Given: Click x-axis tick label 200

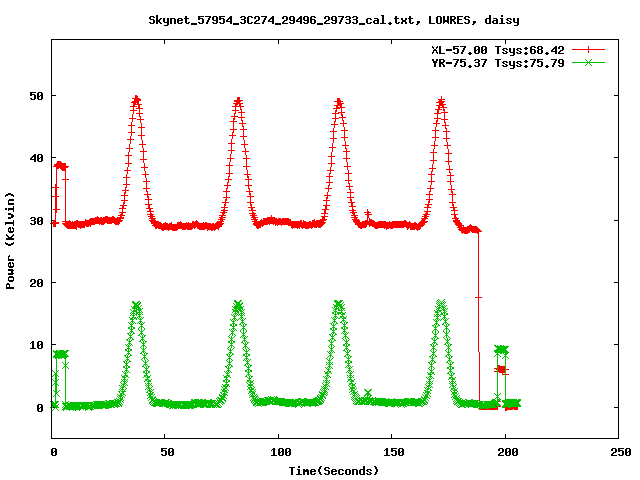Looking at the screenshot, I should [x=508, y=452].
